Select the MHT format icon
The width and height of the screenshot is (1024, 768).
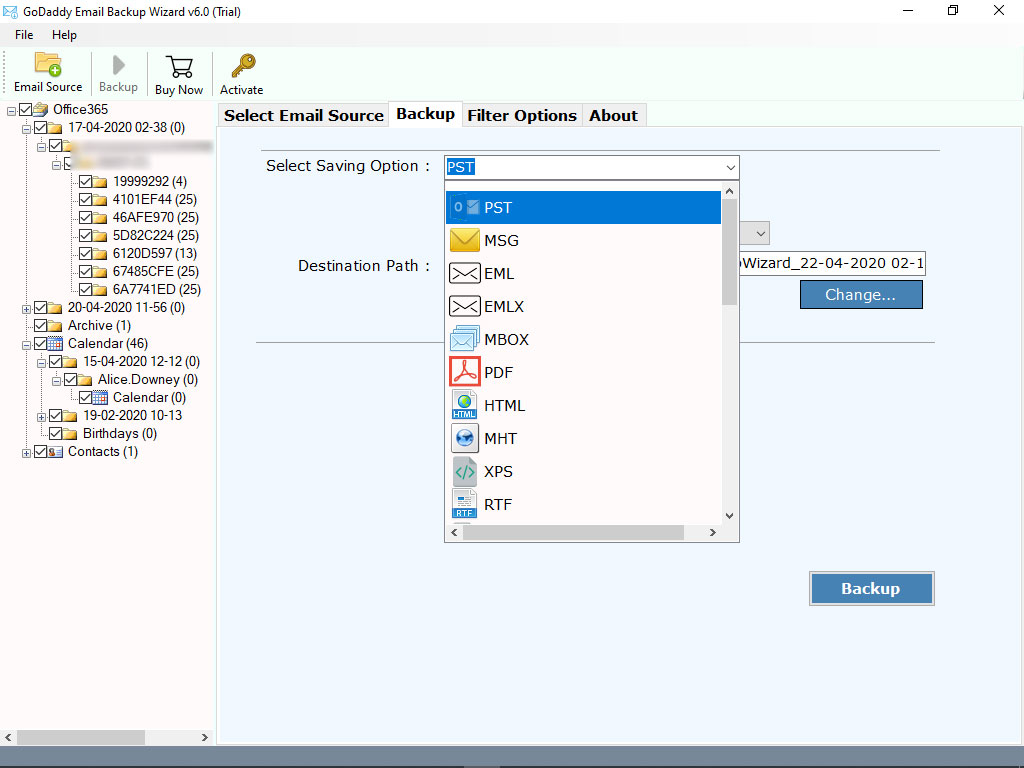click(465, 438)
